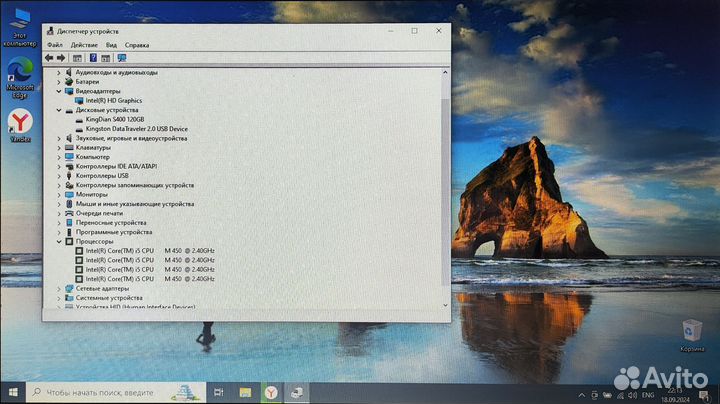This screenshot has width=720, height=404.
Task: Click the Процессоры chip icon
Action: [69, 241]
